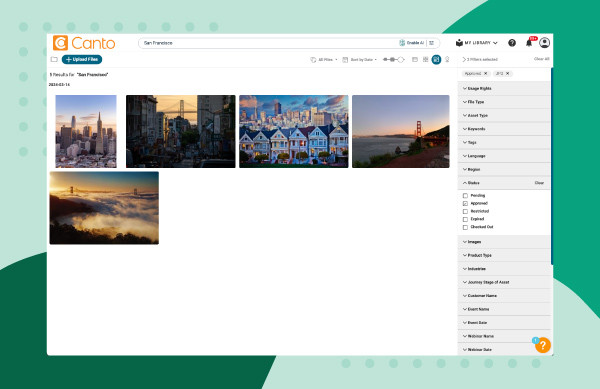Viewport: 600px width, 389px height.
Task: Expand the Industries filter
Action: tap(504, 269)
